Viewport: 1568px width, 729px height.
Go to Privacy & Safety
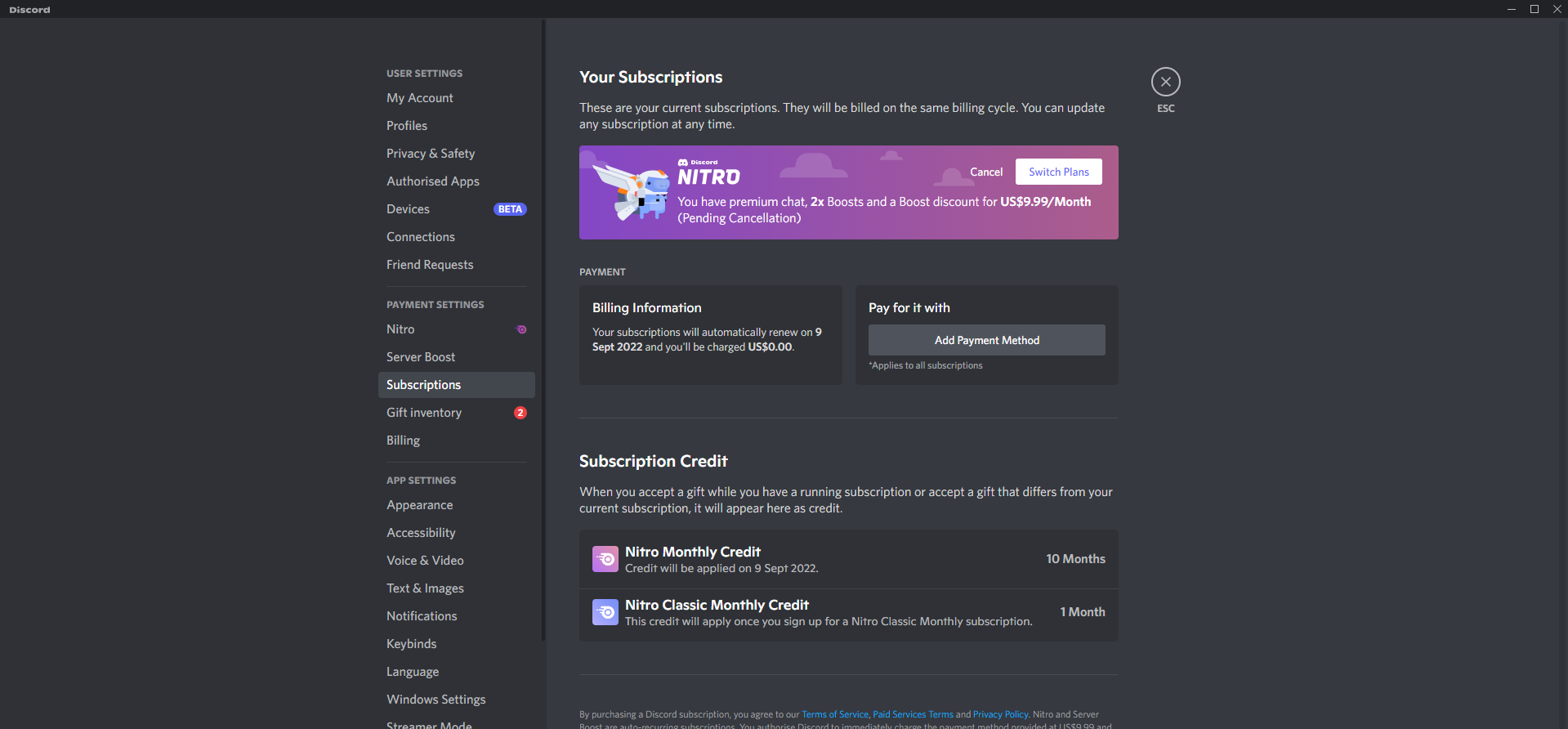456,154
